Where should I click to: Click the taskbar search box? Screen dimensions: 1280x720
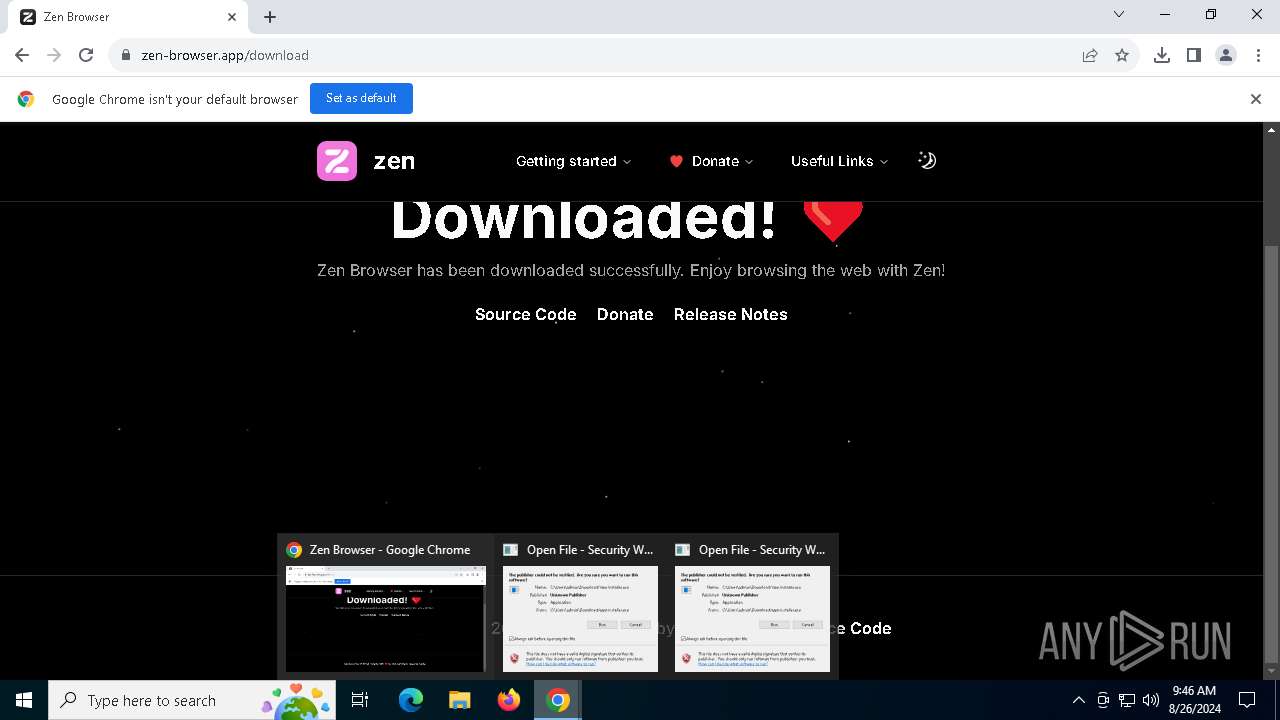(x=192, y=700)
